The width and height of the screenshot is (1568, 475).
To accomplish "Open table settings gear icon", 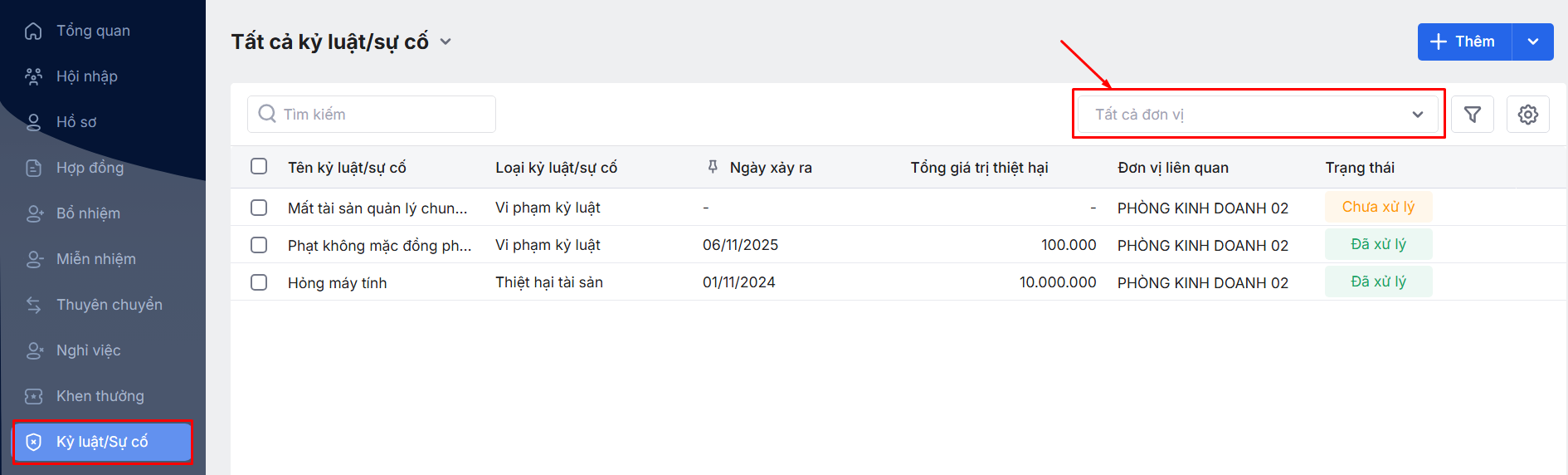I will click(x=1527, y=115).
